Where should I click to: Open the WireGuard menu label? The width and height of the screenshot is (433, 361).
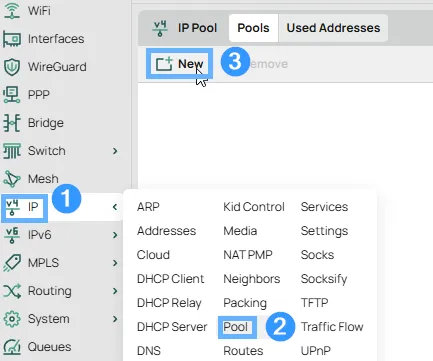pyautogui.click(x=57, y=67)
